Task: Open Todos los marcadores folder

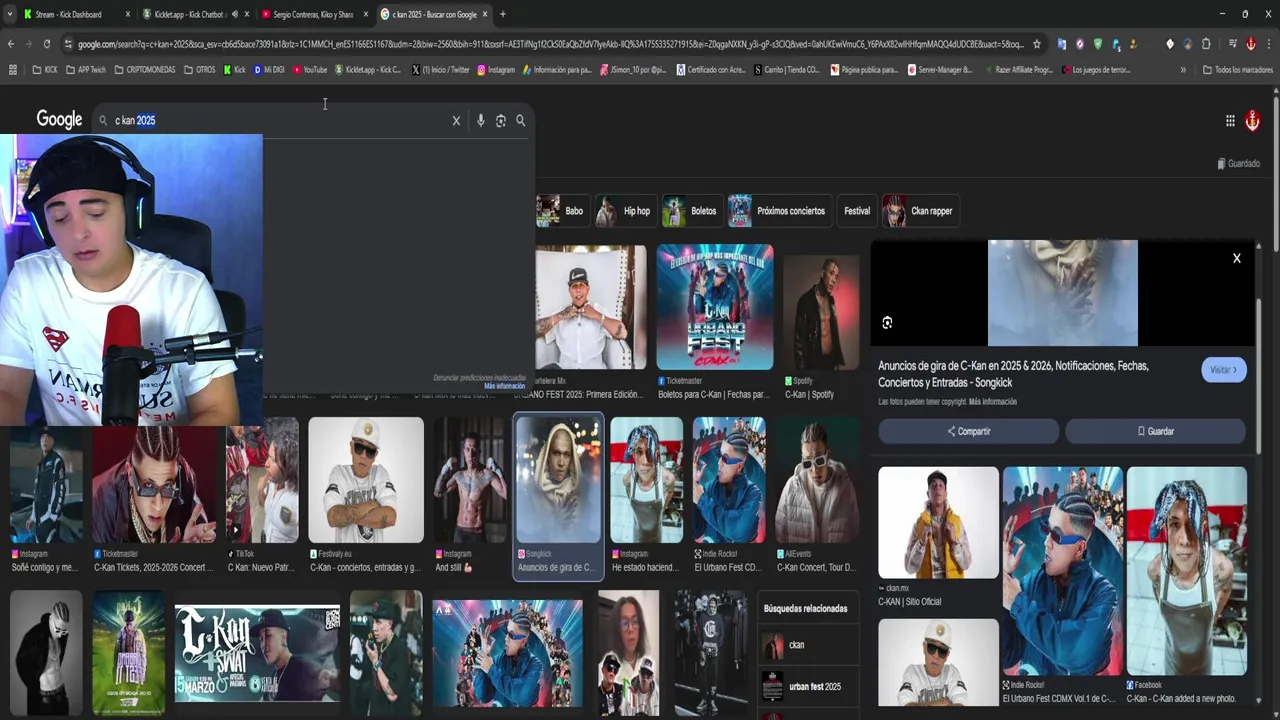Action: (x=1237, y=70)
